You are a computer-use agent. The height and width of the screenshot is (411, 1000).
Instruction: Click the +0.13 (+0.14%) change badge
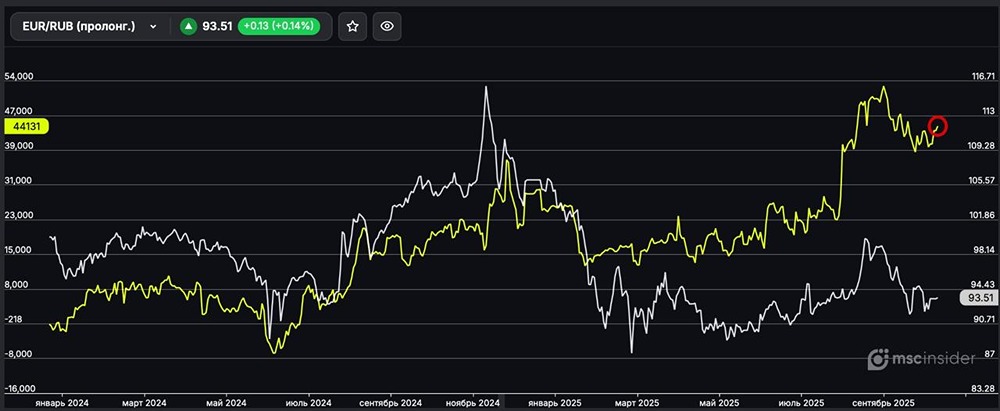tap(278, 26)
